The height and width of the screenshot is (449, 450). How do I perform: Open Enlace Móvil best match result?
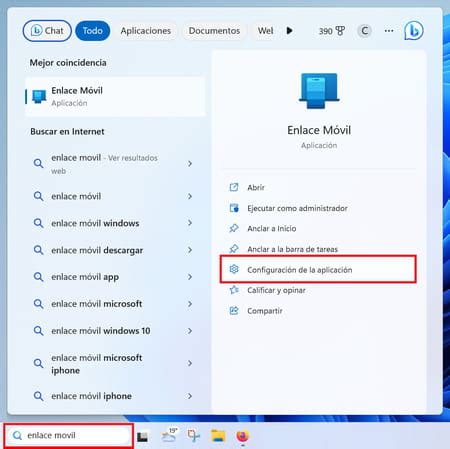click(115, 97)
